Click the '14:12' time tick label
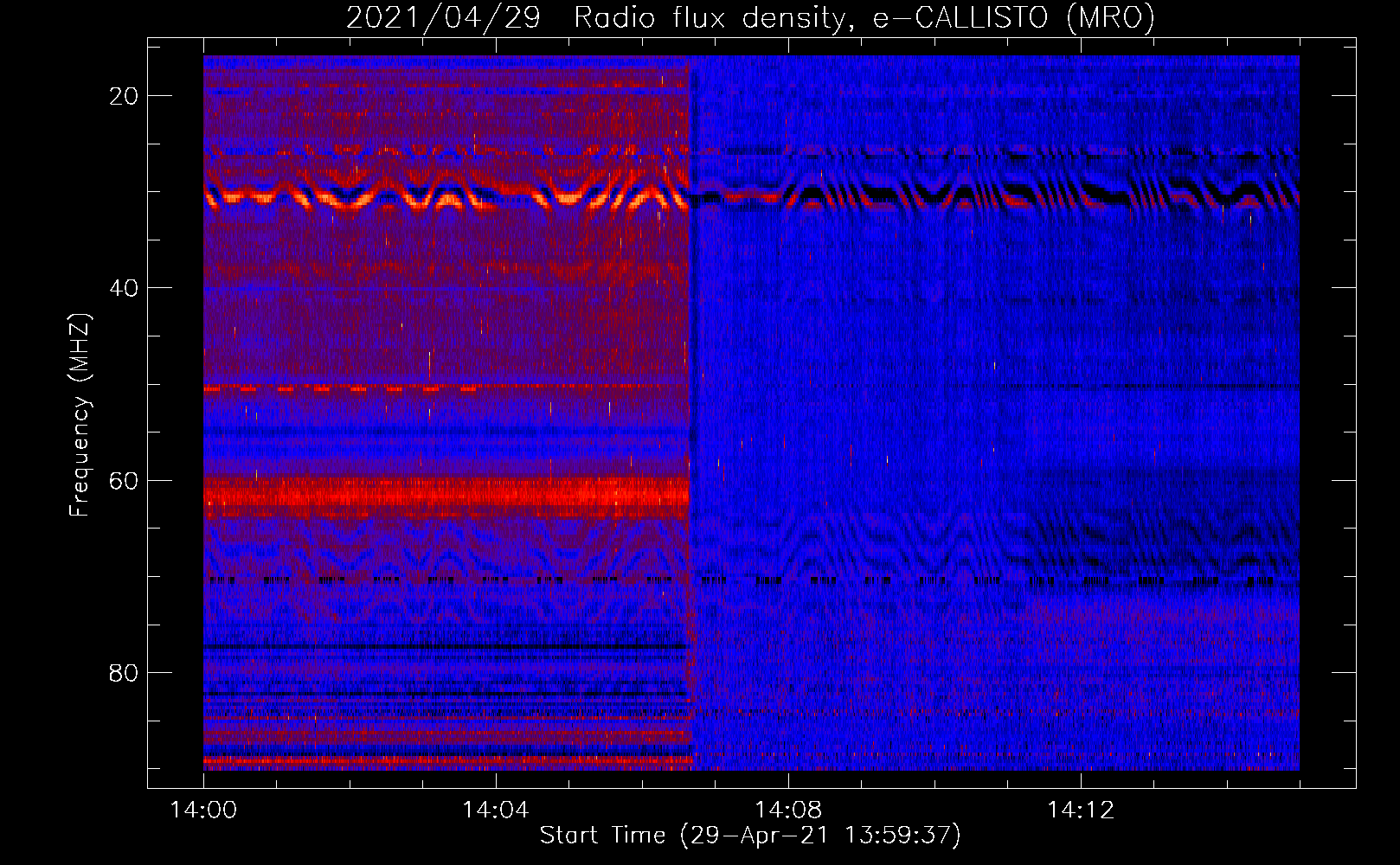Screen dimensions: 1400x865 pos(1080,811)
